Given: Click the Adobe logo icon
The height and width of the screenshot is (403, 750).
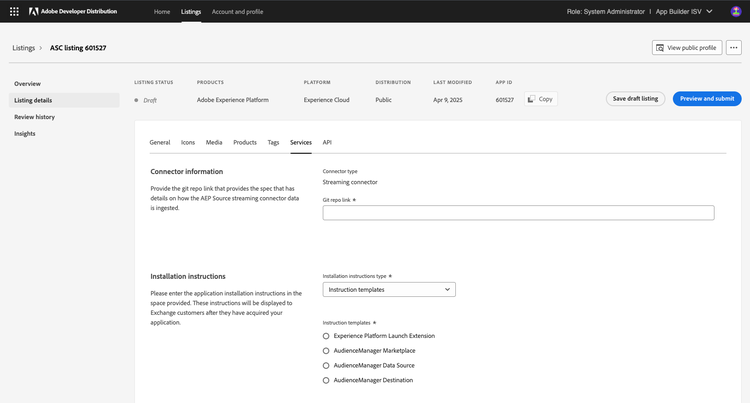Looking at the screenshot, I should pyautogui.click(x=33, y=11).
